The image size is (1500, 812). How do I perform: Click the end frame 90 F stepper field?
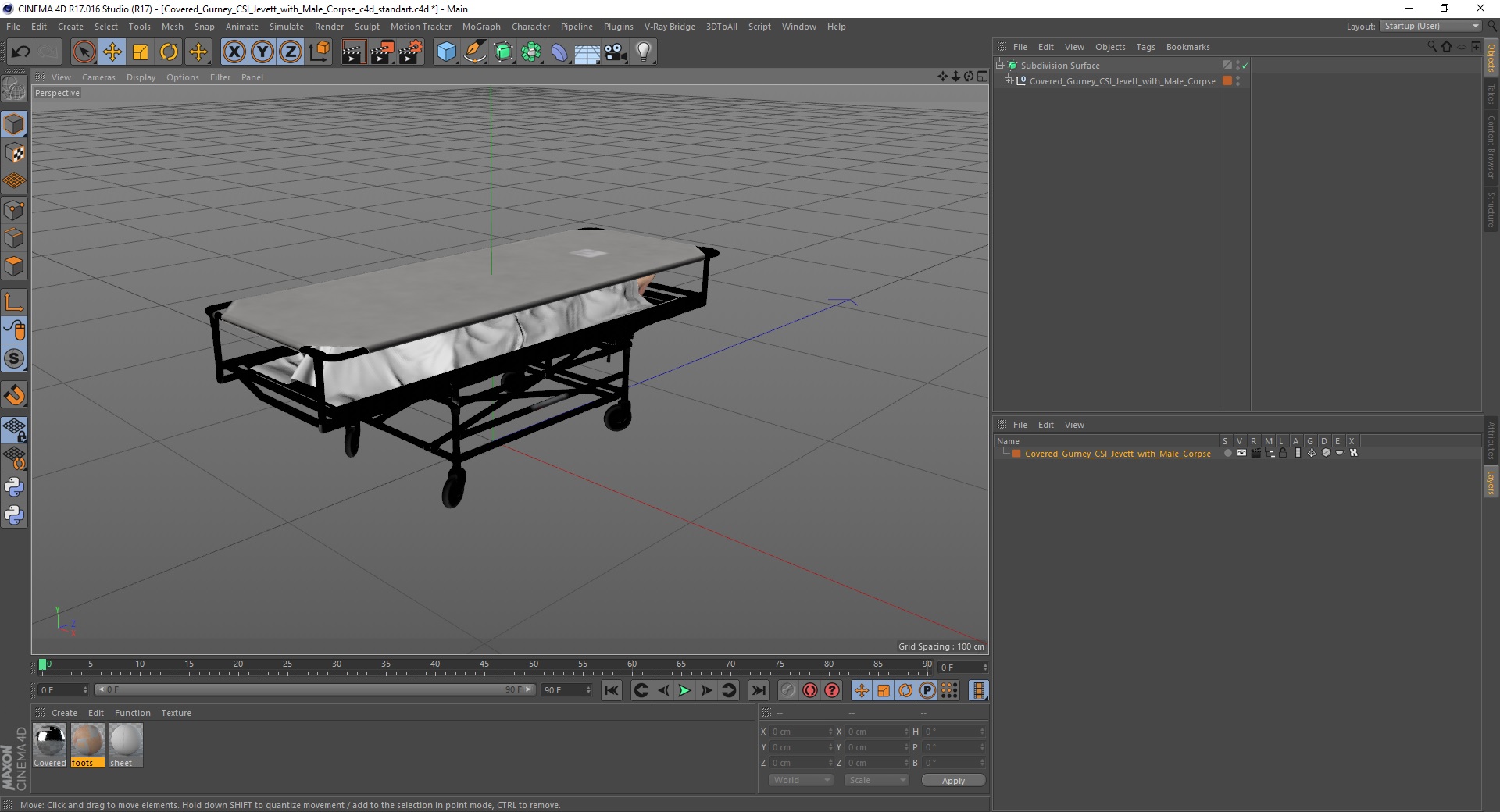[x=566, y=690]
